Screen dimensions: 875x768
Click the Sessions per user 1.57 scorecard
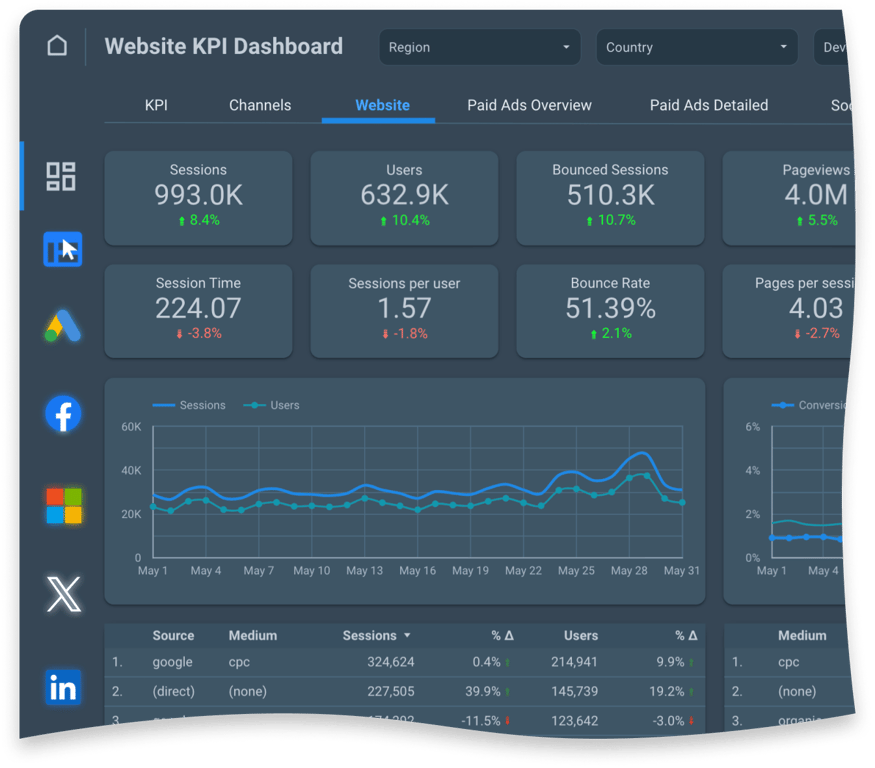click(404, 311)
